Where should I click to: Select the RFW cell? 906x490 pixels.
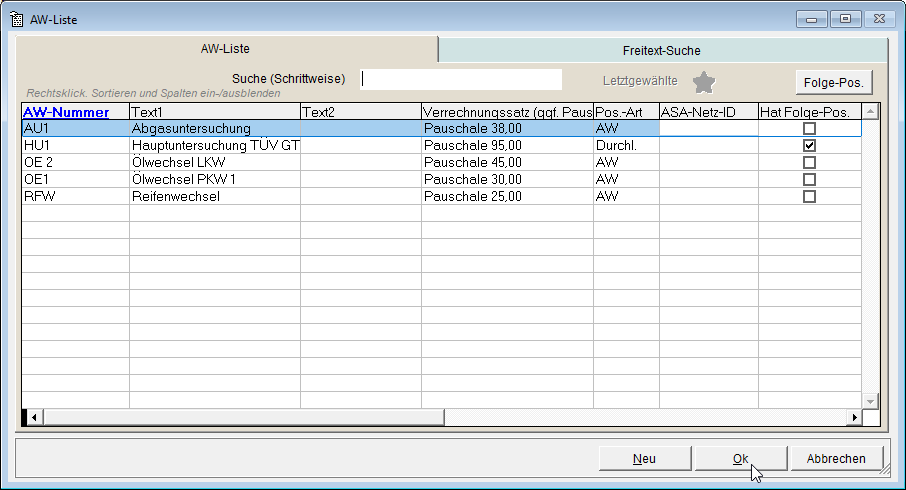(76, 196)
